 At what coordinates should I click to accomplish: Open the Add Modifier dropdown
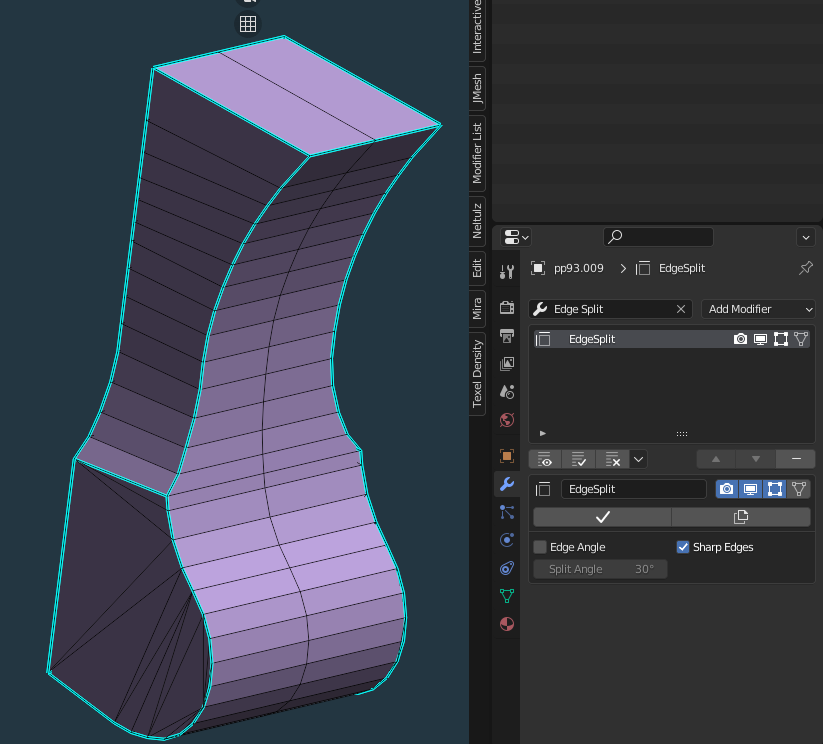pos(760,309)
